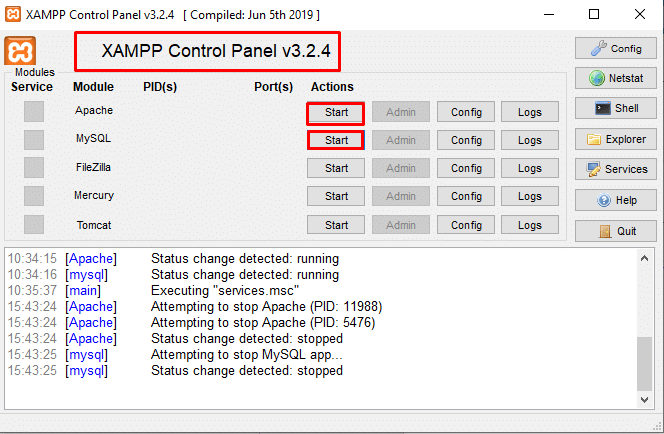Toggle the MySQL service checkbox
The image size is (664, 434).
tap(34, 140)
